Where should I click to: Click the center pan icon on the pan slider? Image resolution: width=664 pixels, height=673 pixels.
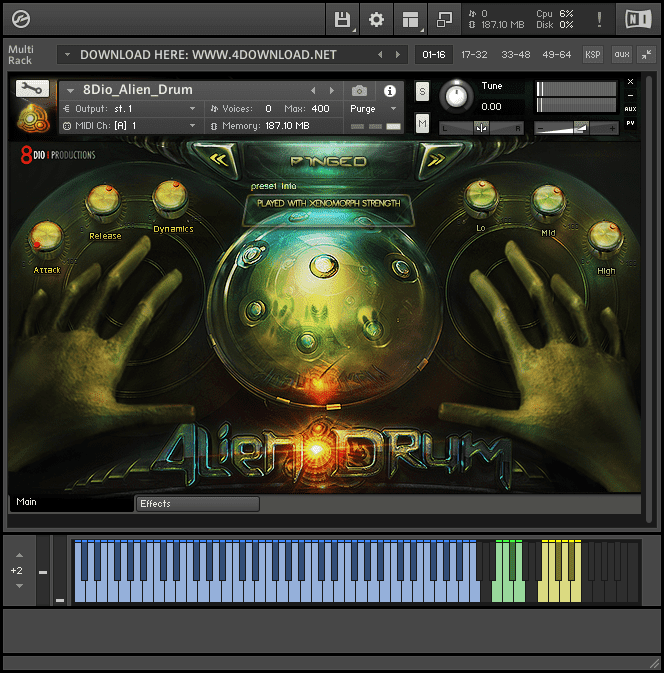(481, 128)
